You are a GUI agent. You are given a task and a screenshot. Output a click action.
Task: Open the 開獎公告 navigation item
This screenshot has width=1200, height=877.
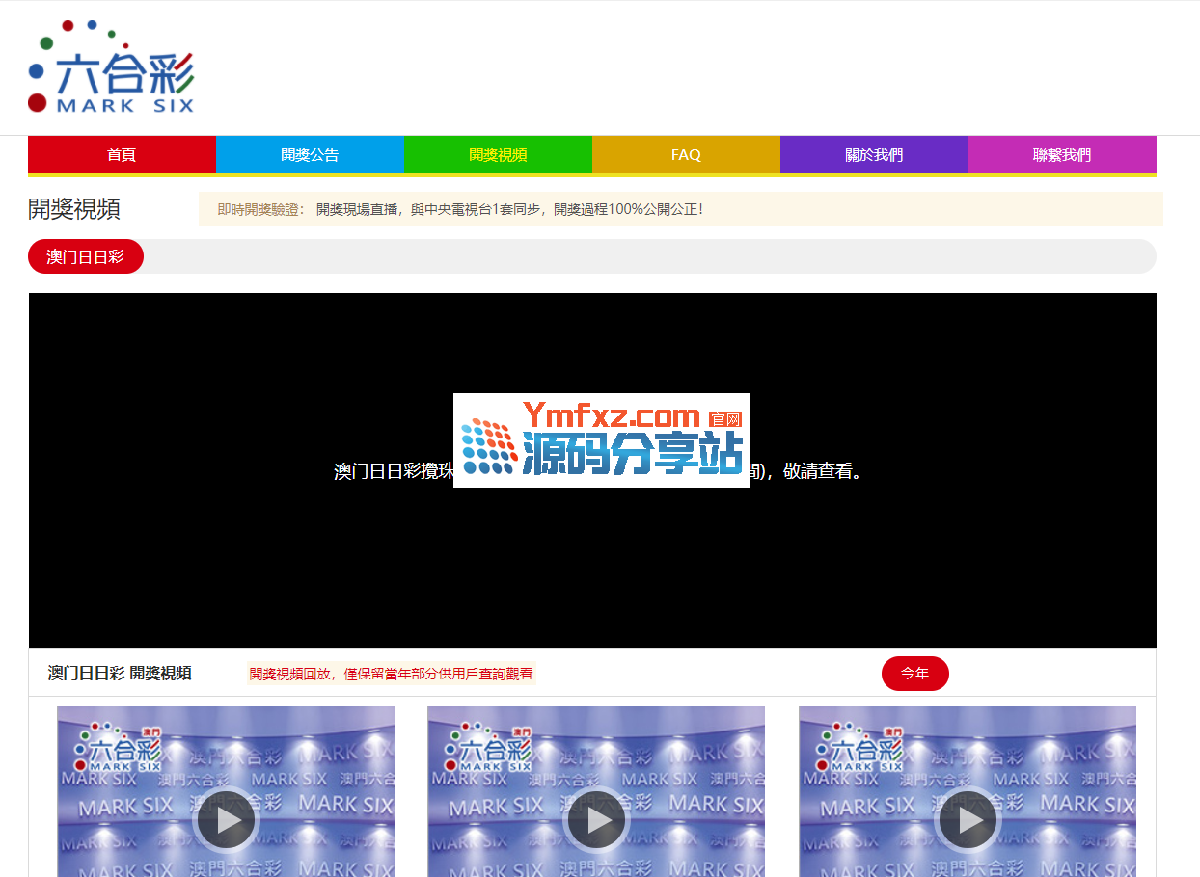[309, 155]
